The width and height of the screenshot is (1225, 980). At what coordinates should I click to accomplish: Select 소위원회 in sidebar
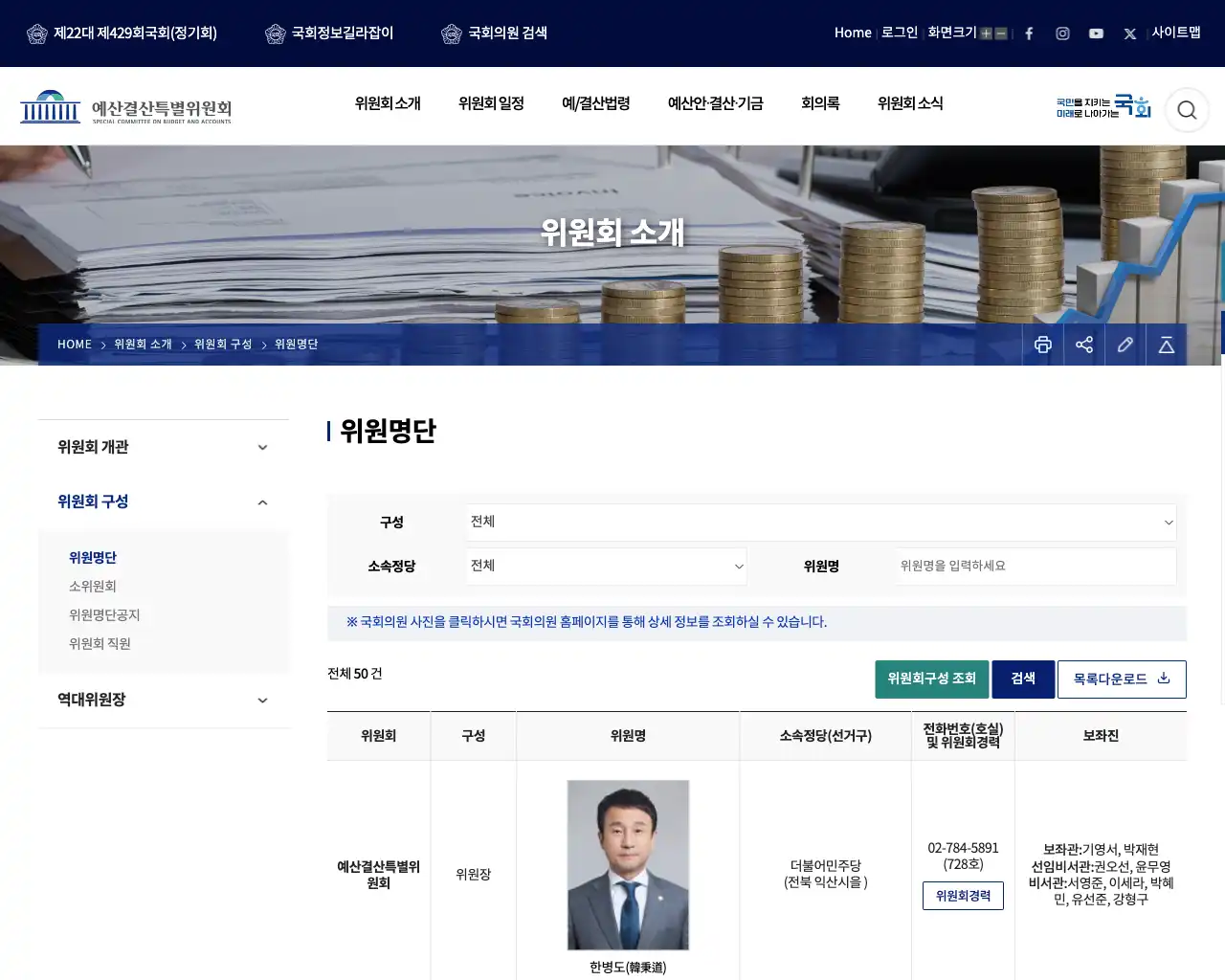[93, 587]
